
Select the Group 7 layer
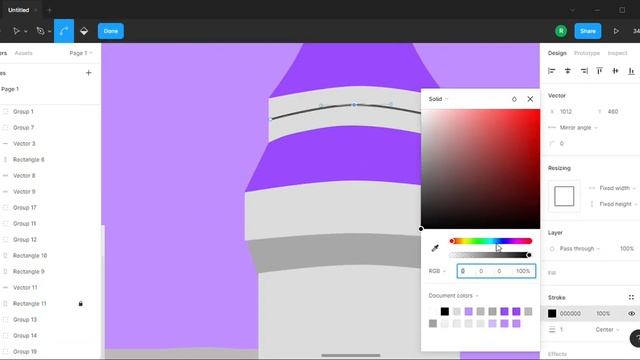pyautogui.click(x=24, y=128)
